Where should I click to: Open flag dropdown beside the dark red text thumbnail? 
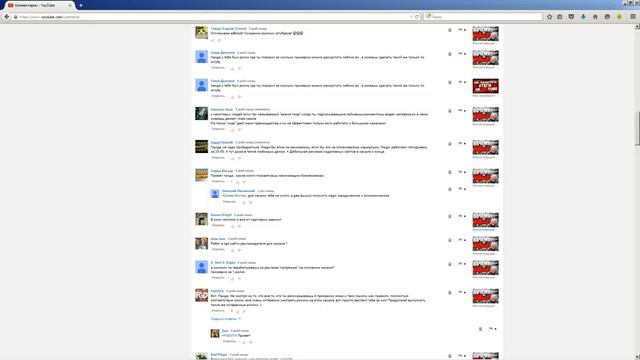point(462,82)
